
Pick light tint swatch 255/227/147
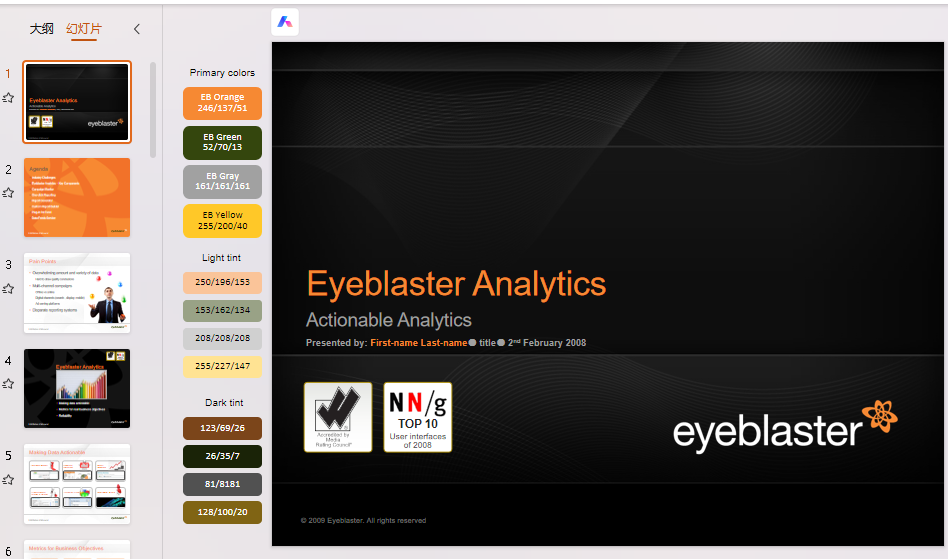(222, 366)
